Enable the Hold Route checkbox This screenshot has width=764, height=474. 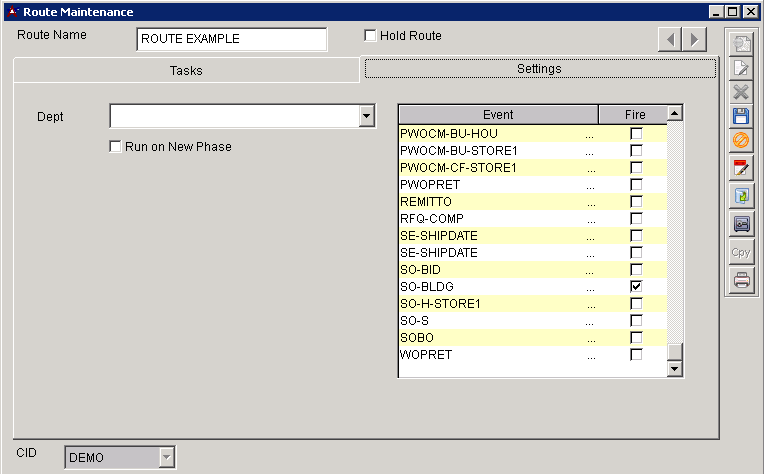[371, 36]
